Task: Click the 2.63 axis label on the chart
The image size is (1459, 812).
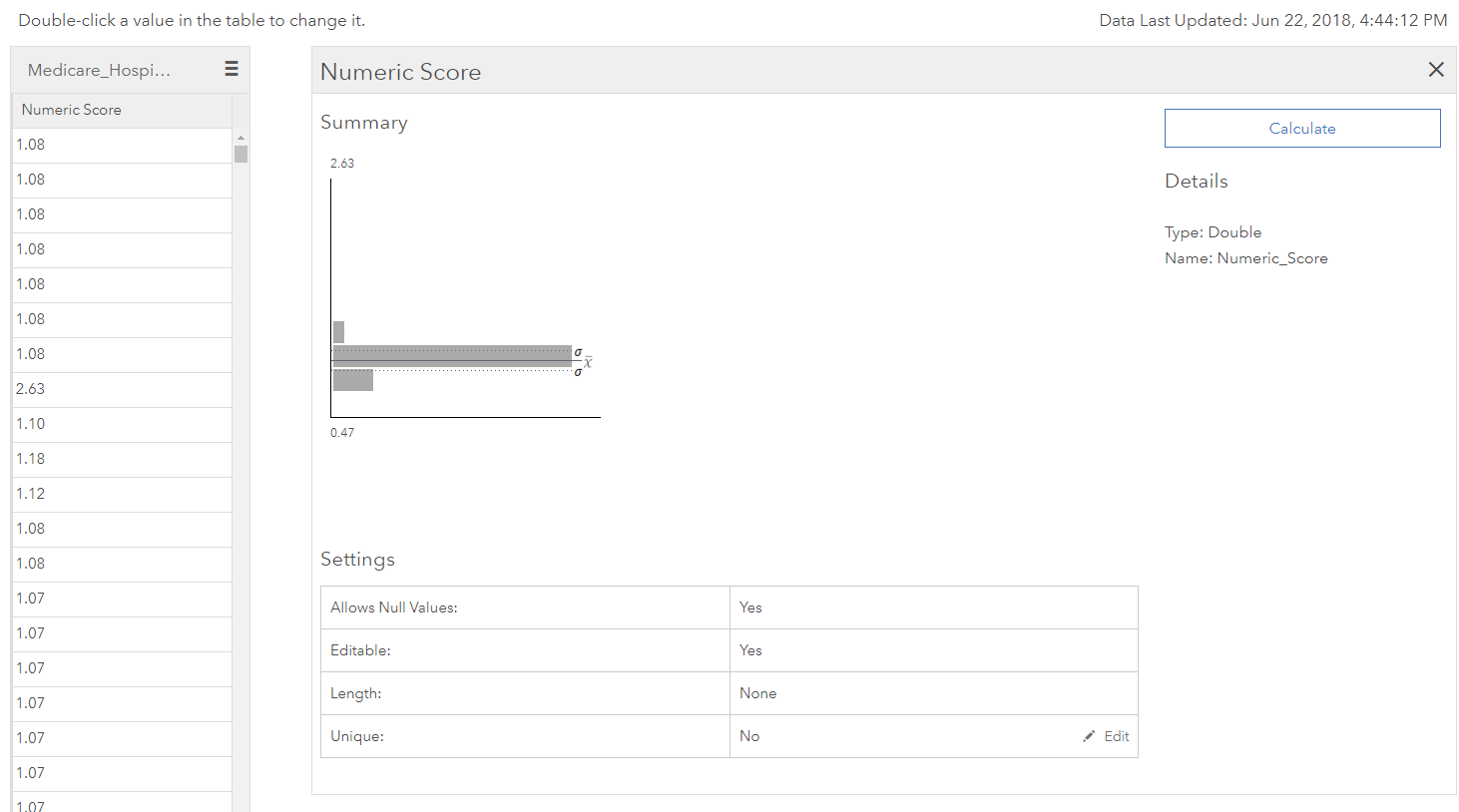Action: point(343,163)
